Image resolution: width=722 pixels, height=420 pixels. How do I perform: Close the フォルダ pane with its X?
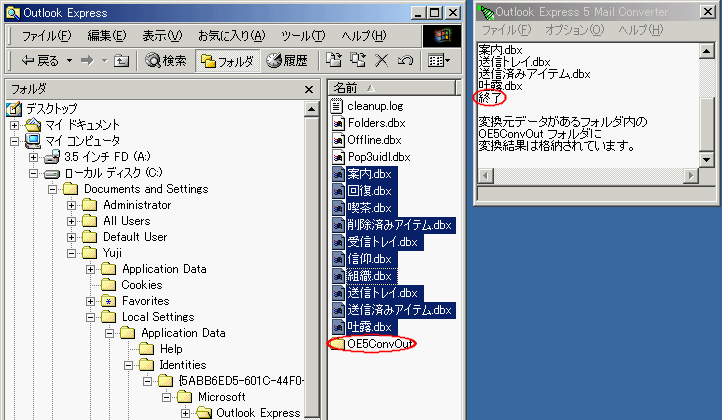pos(309,89)
